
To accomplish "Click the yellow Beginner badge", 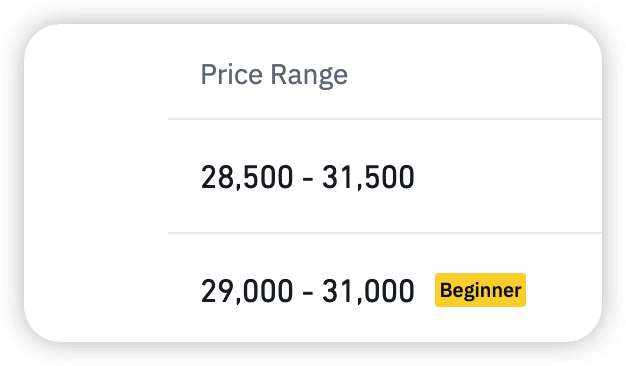I will (x=480, y=290).
